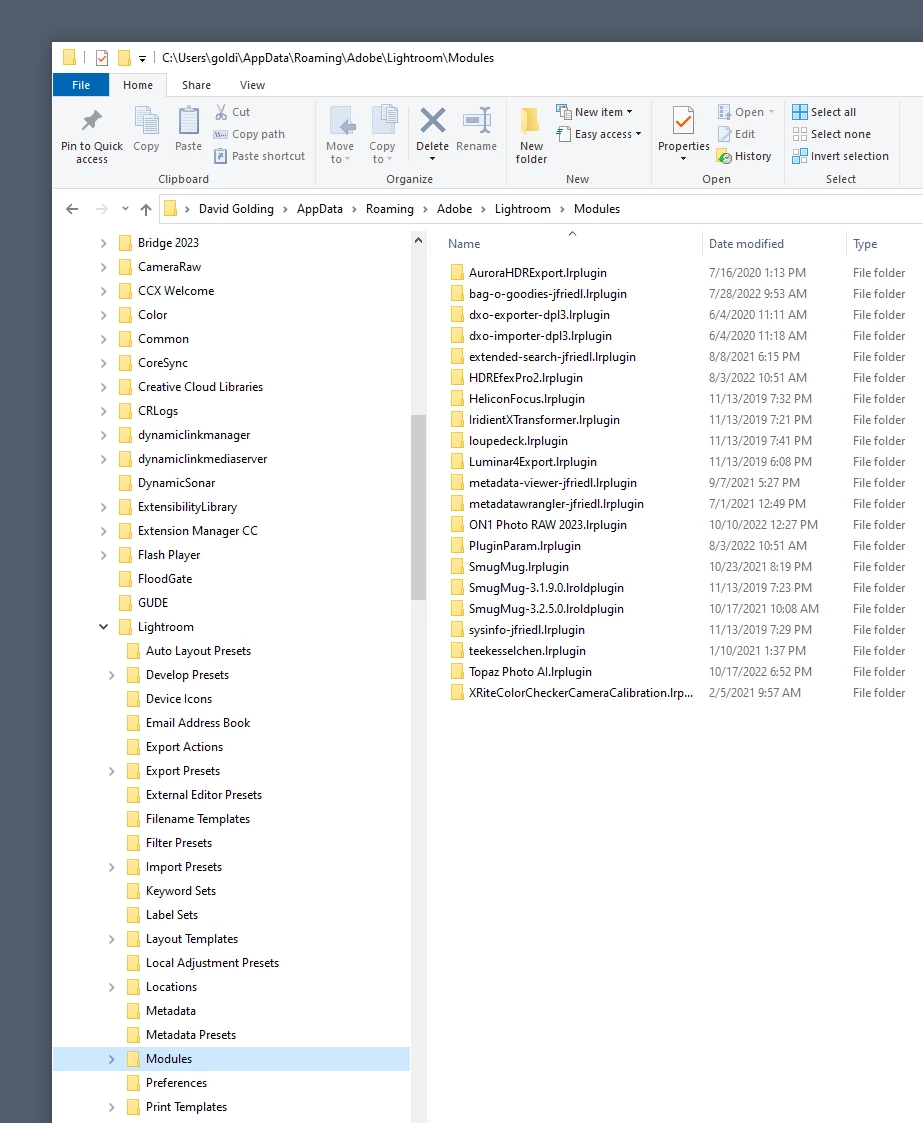This screenshot has height=1123, width=923.
Task: Select loupedeck.lrplugin folder
Action: pyautogui.click(x=518, y=441)
